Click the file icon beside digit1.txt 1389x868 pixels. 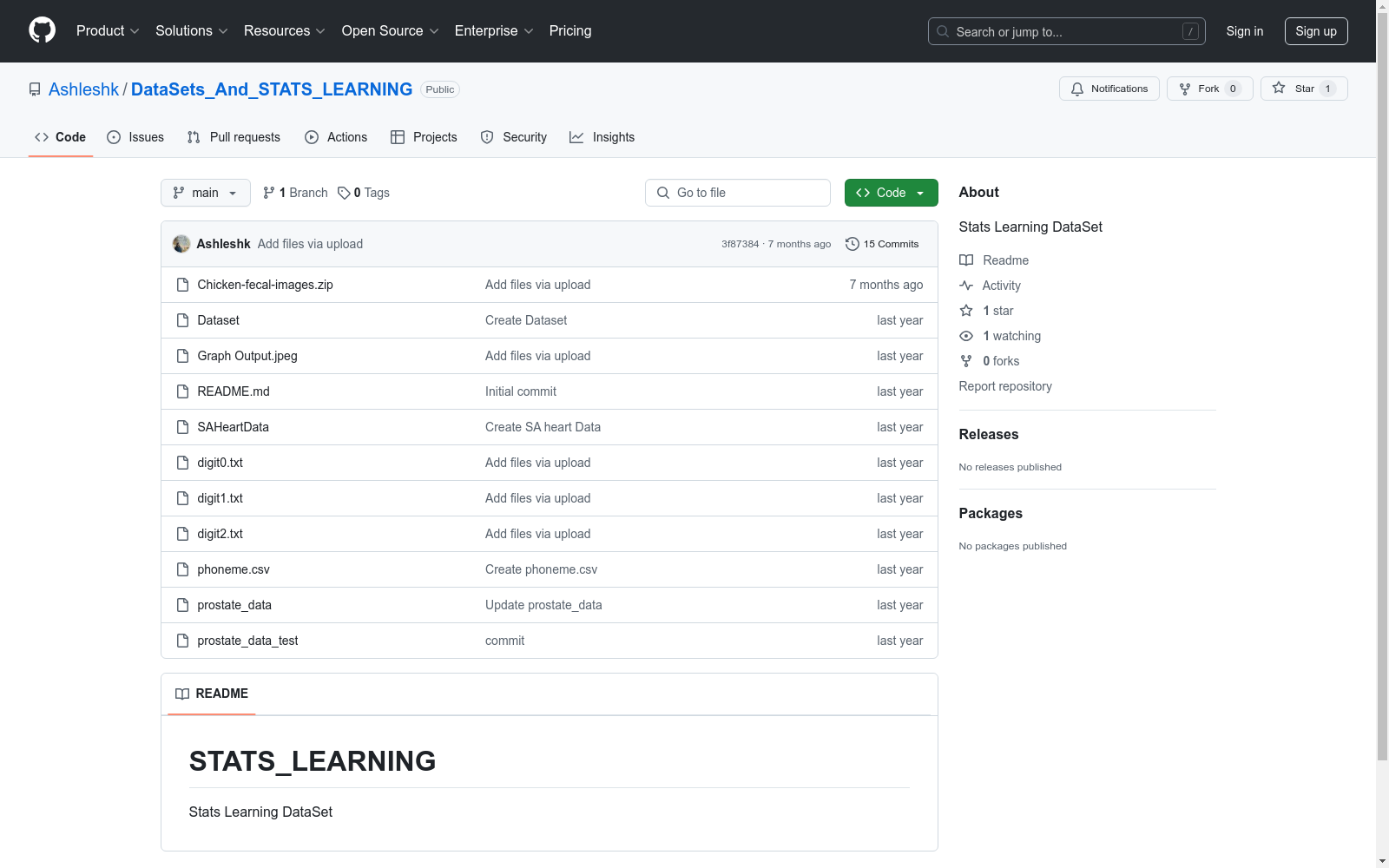click(x=182, y=498)
